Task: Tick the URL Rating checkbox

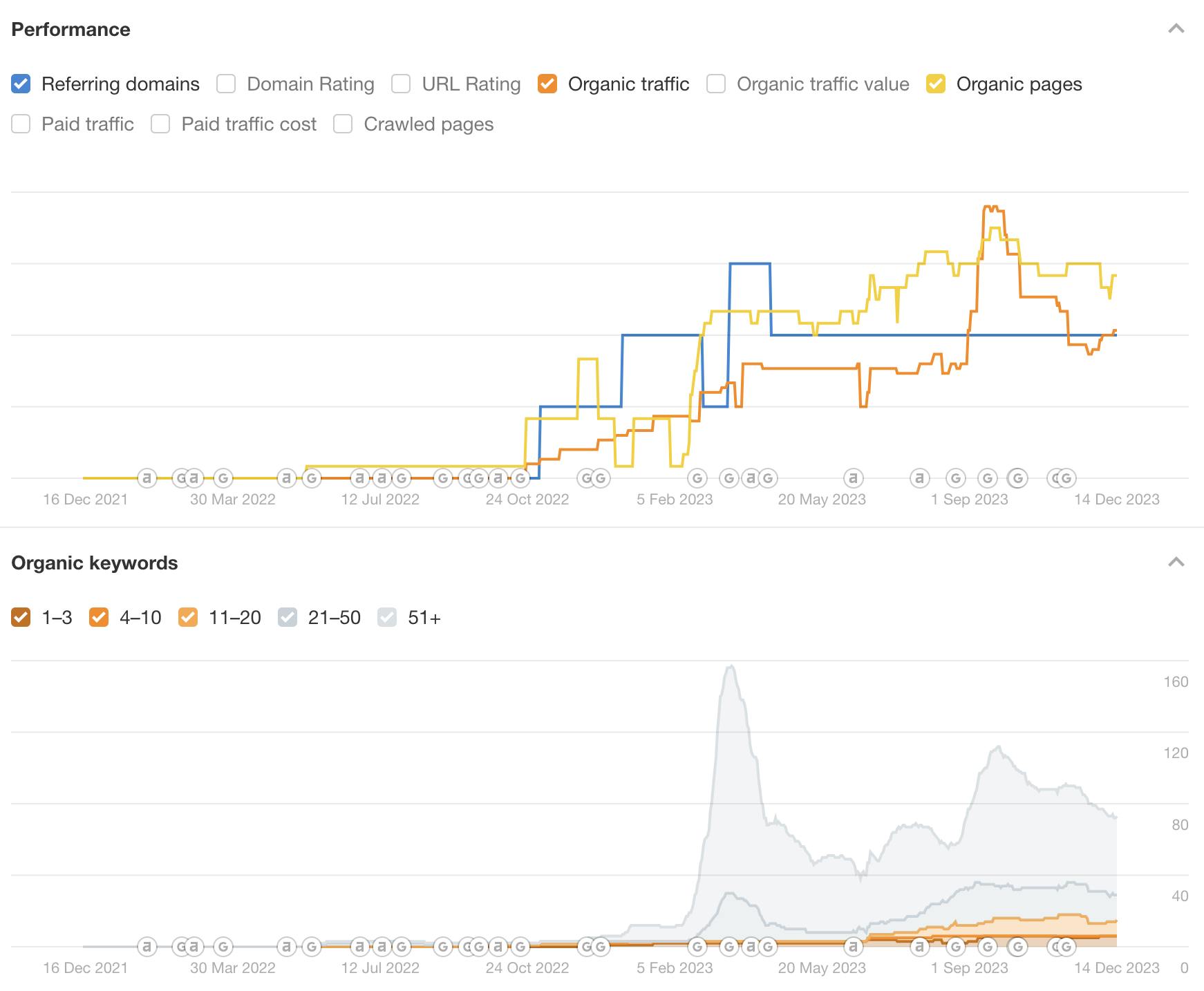Action: (401, 84)
